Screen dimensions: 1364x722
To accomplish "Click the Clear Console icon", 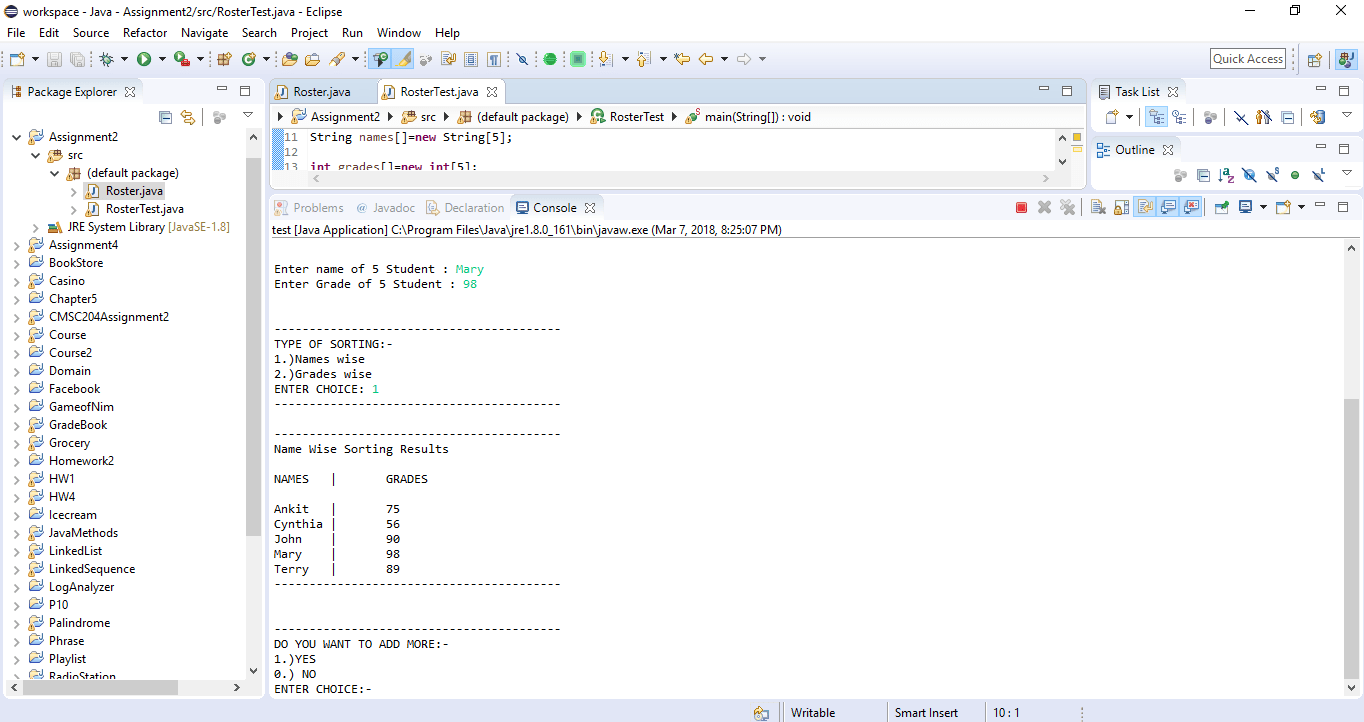I will 1098,208.
